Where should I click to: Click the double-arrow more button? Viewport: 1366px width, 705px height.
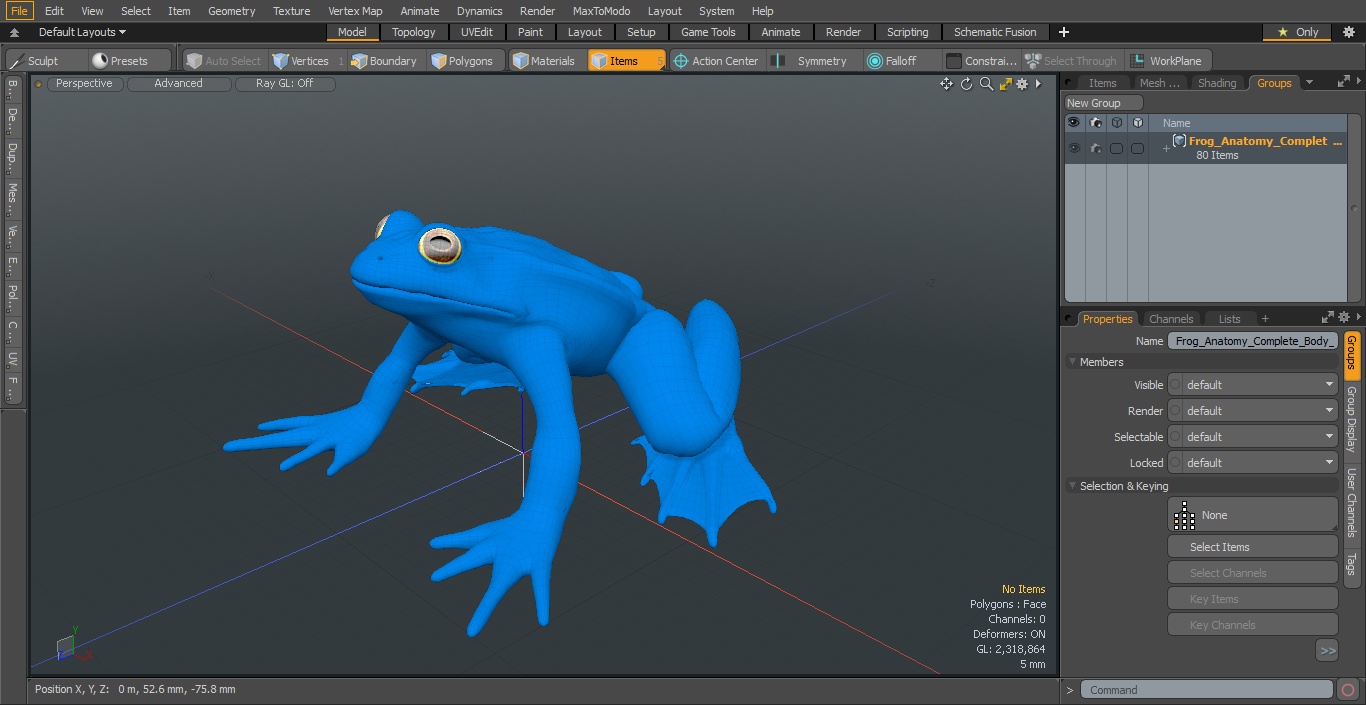tap(1327, 651)
